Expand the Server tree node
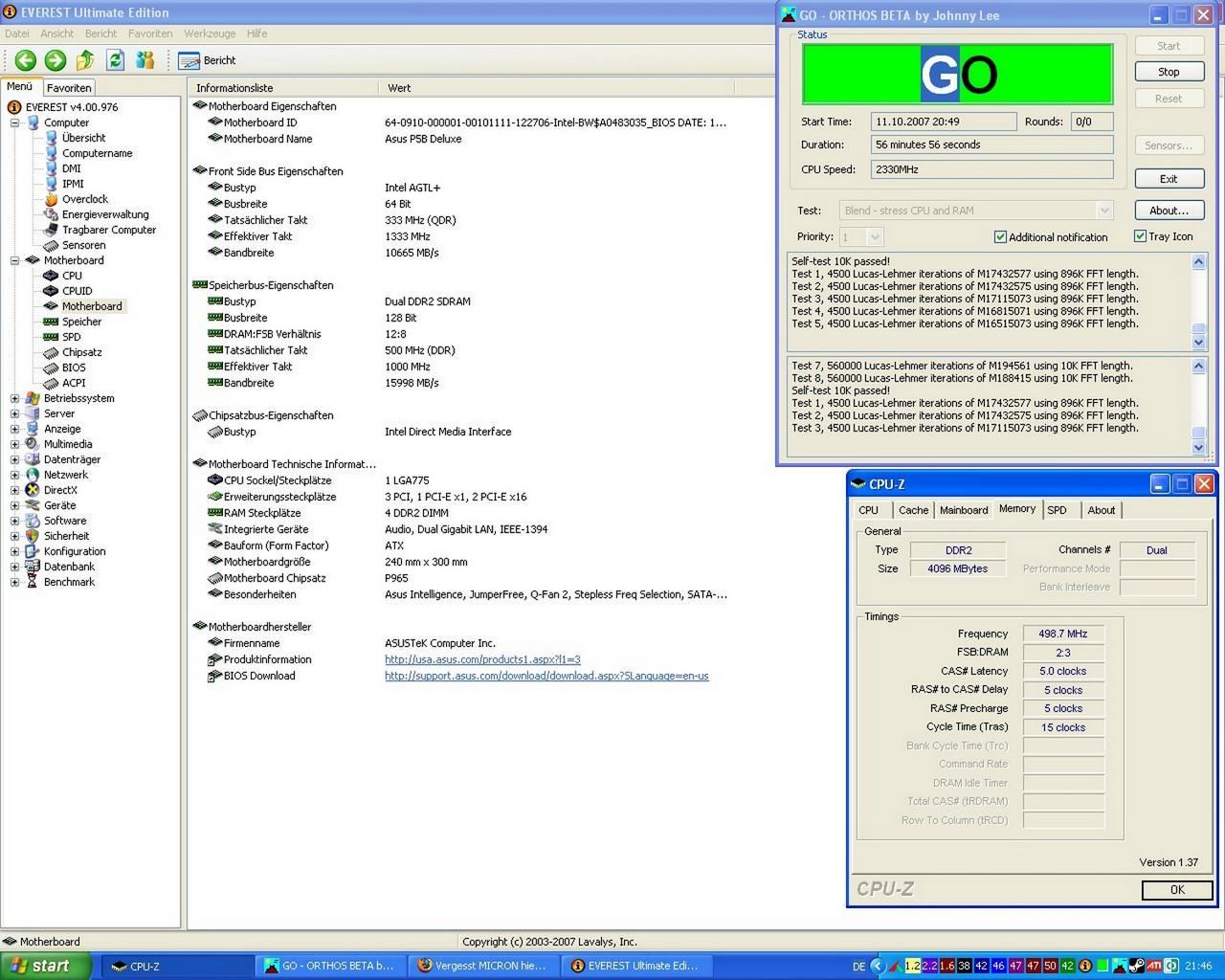The image size is (1225, 980). point(14,413)
